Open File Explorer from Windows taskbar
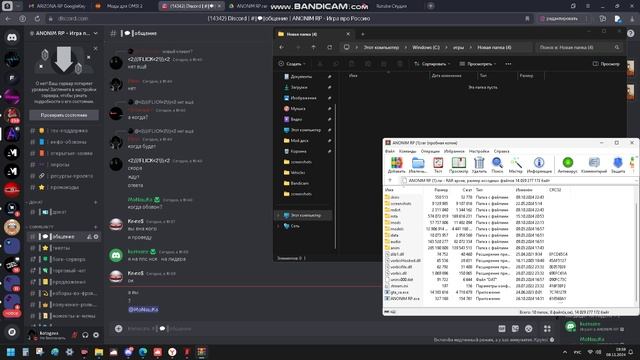Viewport: 640px width, 360px height. 99,352
